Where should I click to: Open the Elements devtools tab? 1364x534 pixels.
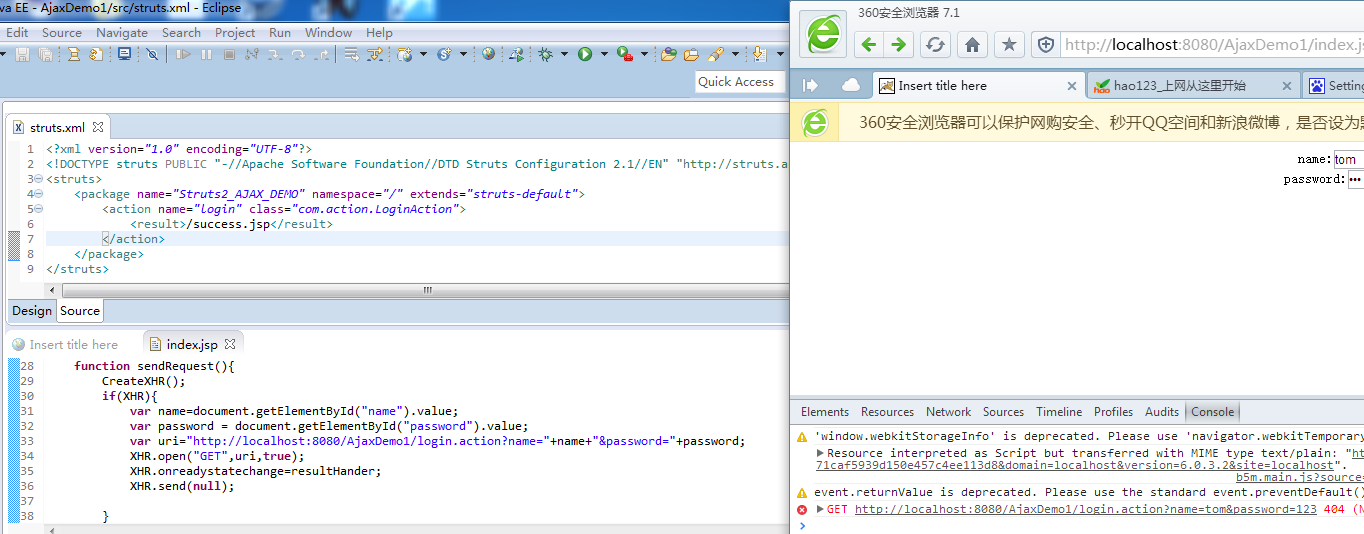825,412
